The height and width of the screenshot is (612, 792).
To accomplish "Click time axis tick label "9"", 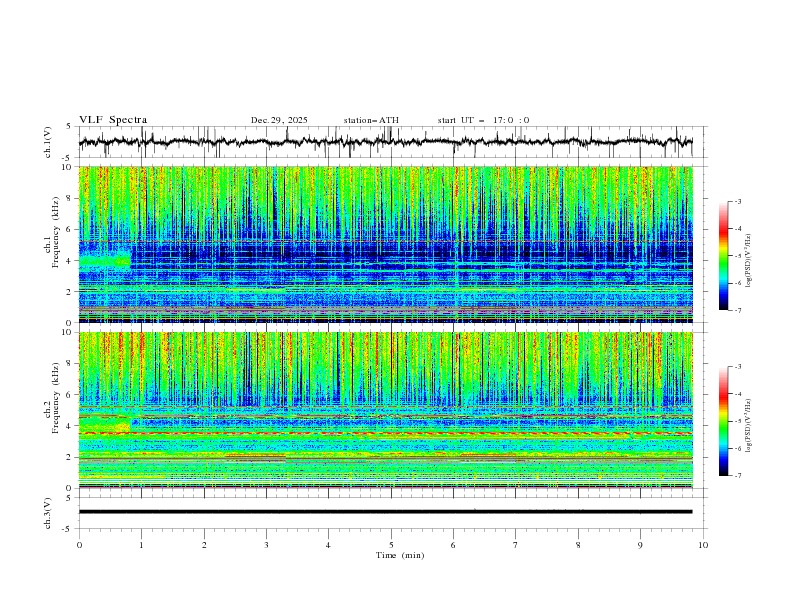I will [640, 545].
